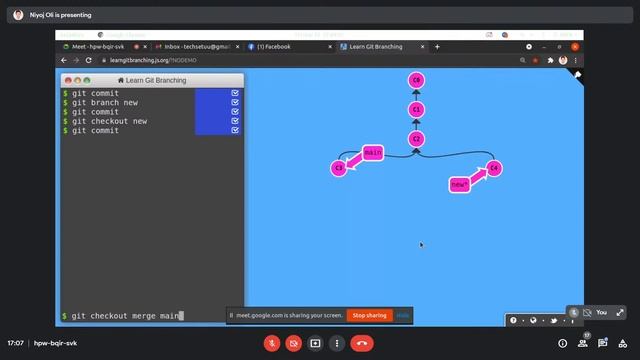This screenshot has height=360, width=640.
Task: Click the globe language icon
Action: (533, 320)
